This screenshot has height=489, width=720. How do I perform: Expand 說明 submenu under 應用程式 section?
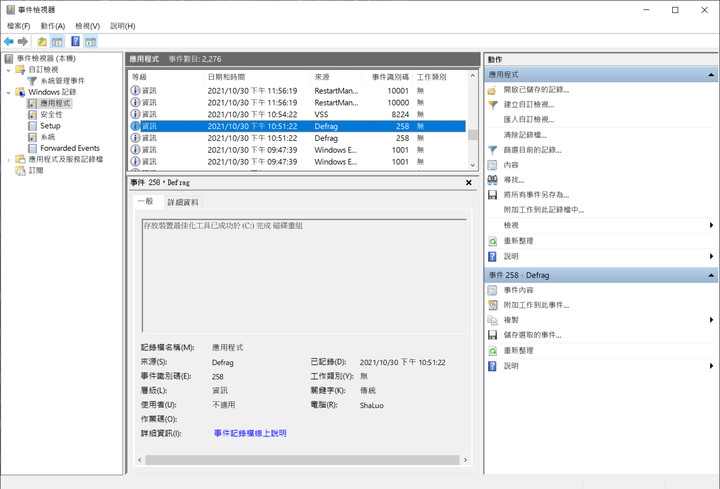[x=711, y=256]
